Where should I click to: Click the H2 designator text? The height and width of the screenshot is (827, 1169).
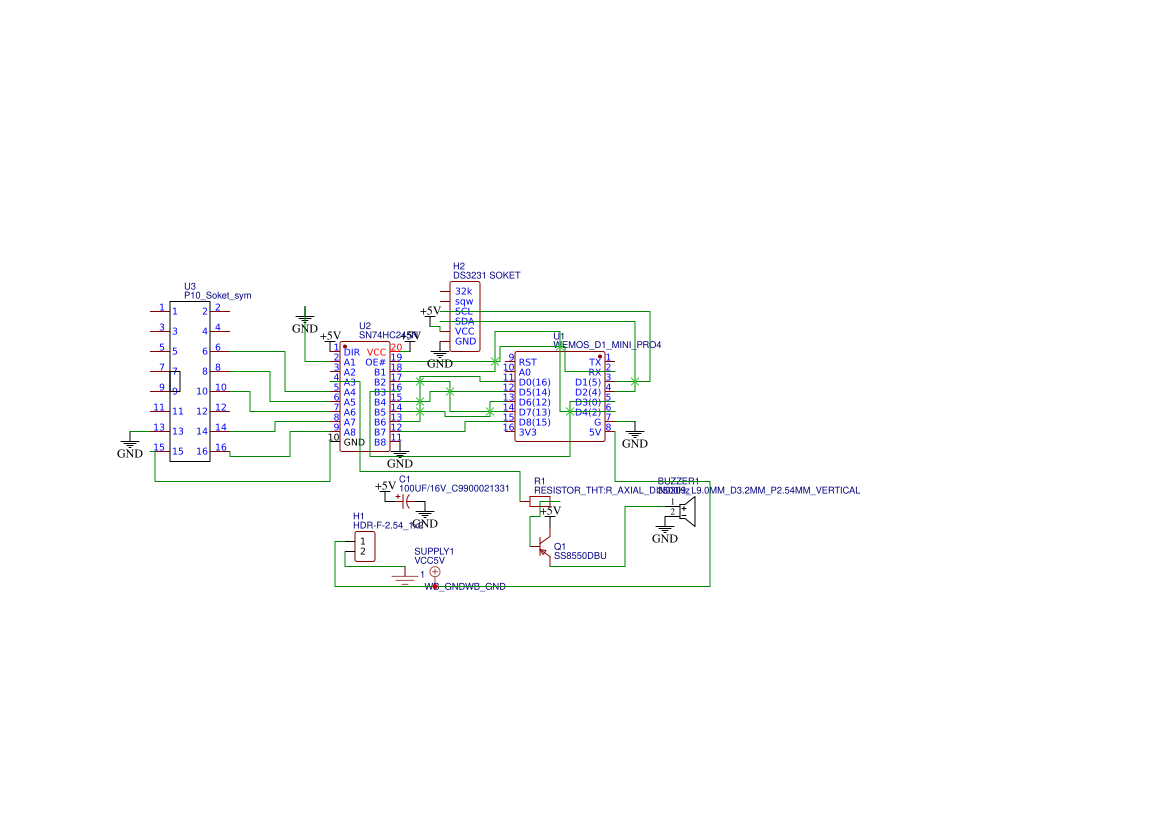tap(459, 266)
